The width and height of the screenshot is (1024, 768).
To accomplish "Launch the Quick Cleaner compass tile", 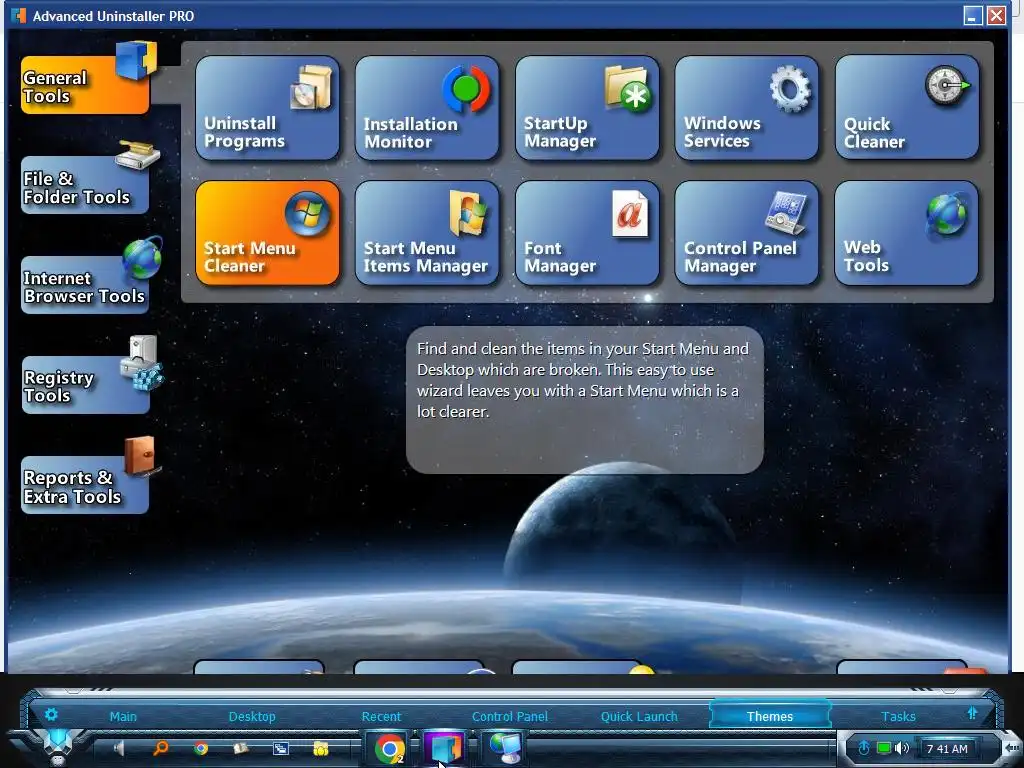I will click(906, 108).
